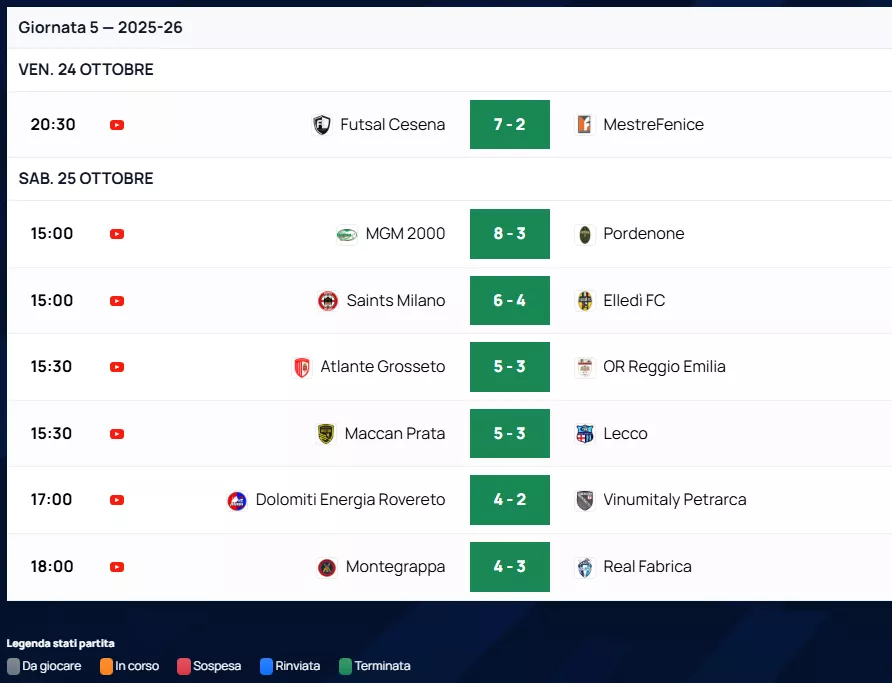892x683 pixels.
Task: Open the 7 - 2 match result
Action: click(x=510, y=125)
